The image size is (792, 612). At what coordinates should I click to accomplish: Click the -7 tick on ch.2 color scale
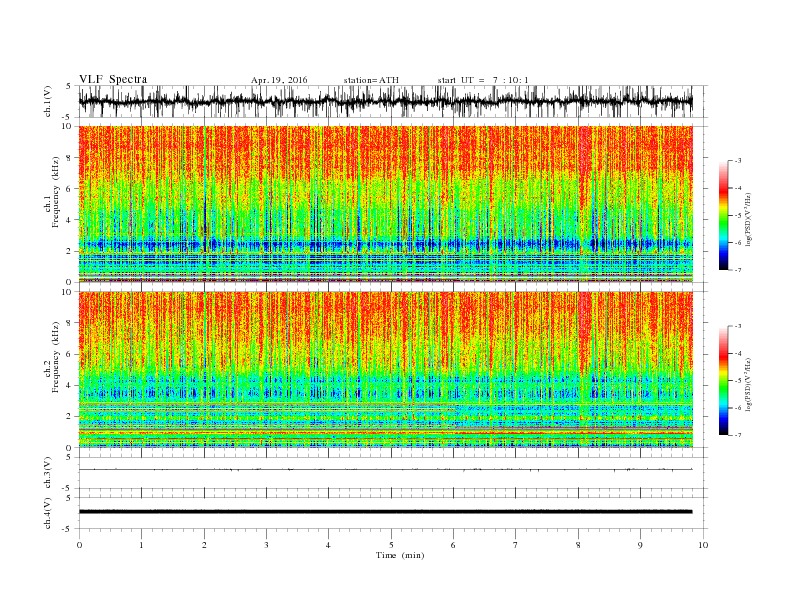738,435
